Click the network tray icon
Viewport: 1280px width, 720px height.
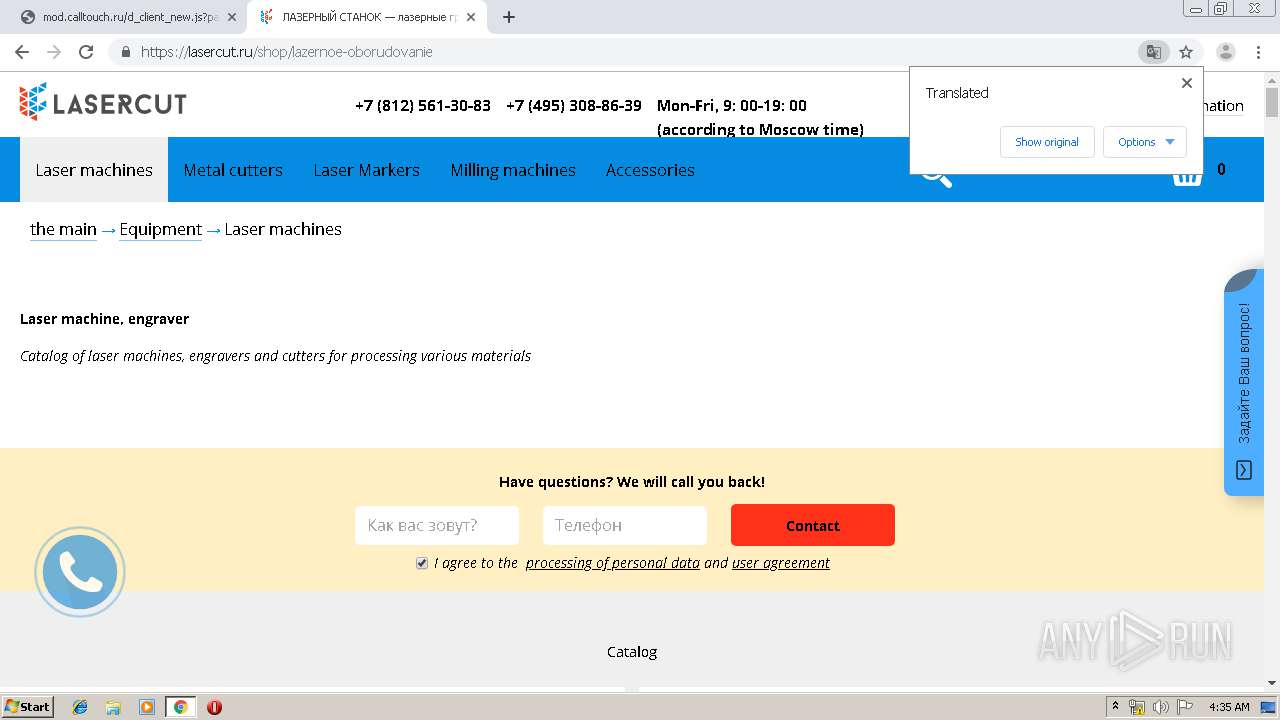click(x=1137, y=707)
